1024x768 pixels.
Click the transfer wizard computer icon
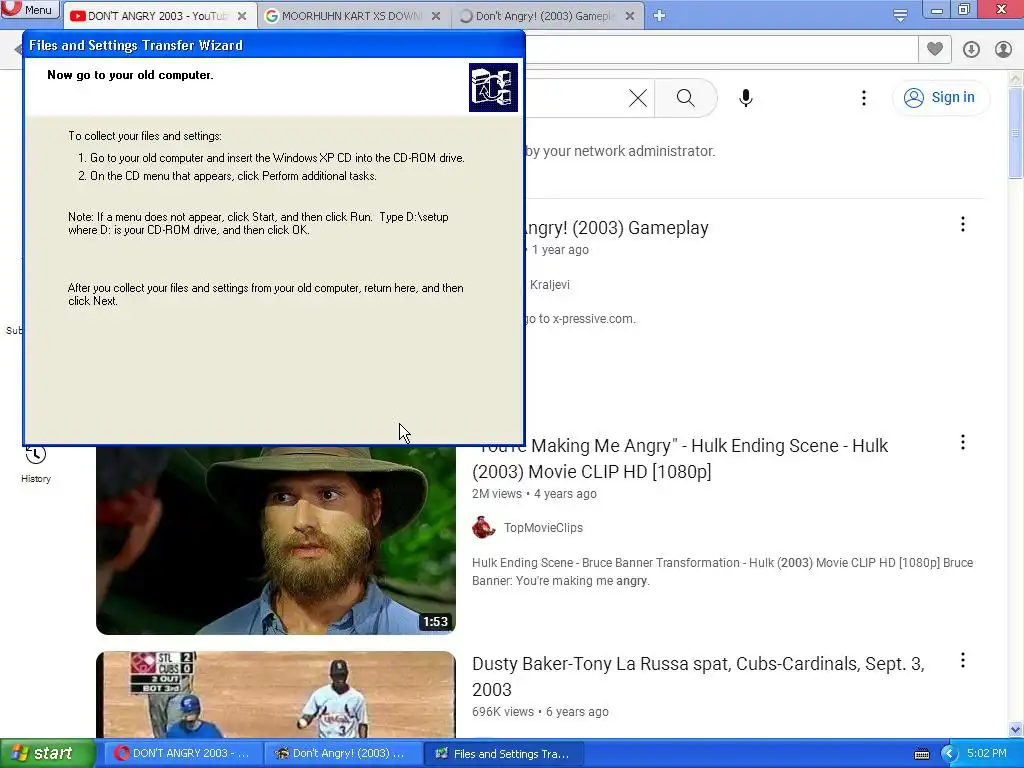(493, 88)
